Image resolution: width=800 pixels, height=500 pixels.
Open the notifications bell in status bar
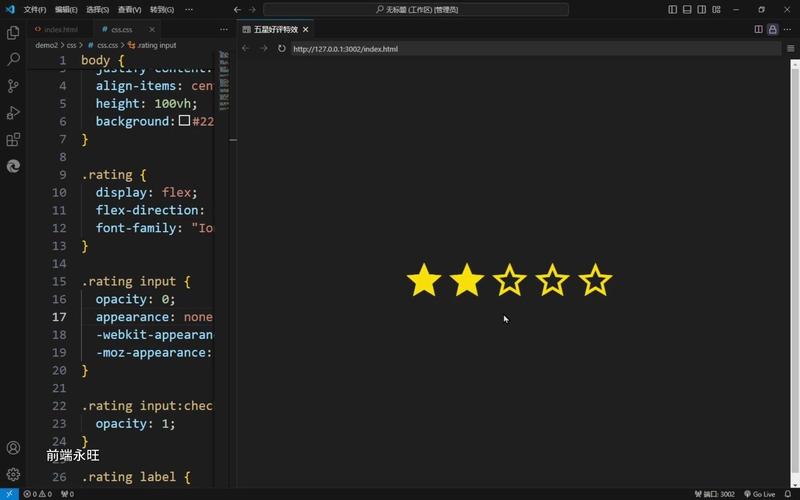point(789,494)
